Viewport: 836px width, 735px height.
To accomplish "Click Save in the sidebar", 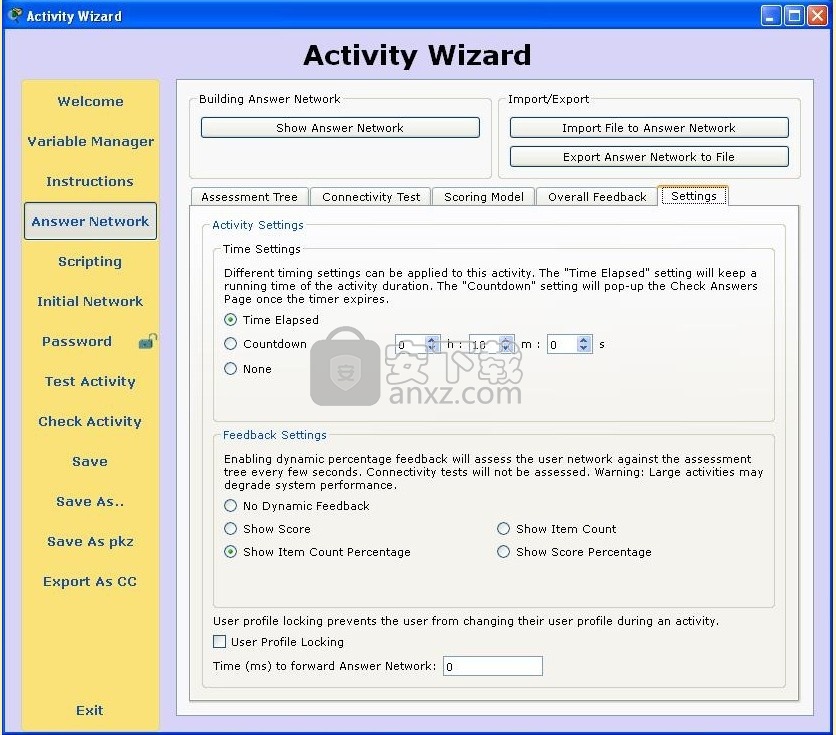I will point(90,461).
